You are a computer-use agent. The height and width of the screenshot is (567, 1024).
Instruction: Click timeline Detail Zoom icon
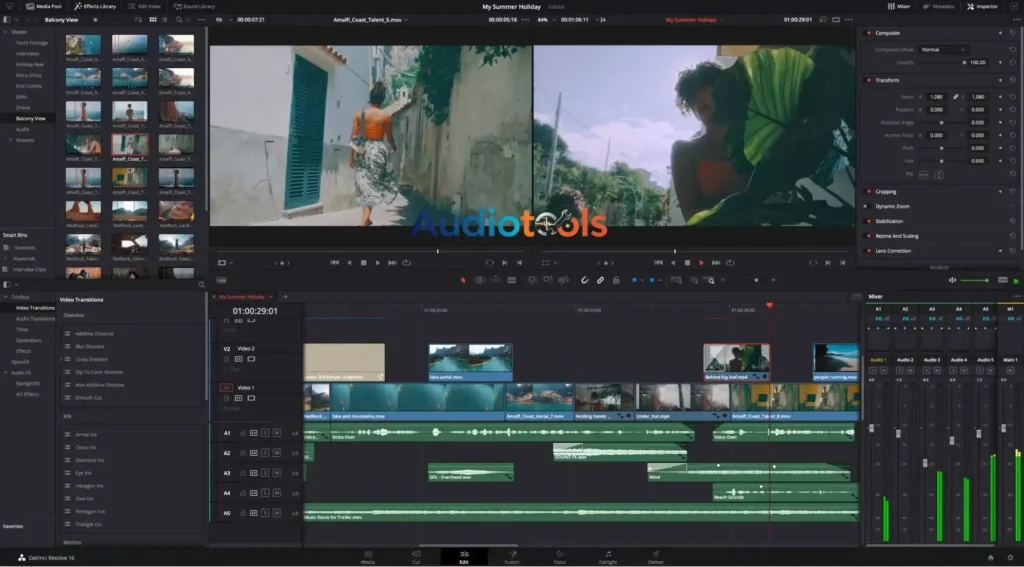[x=694, y=280]
